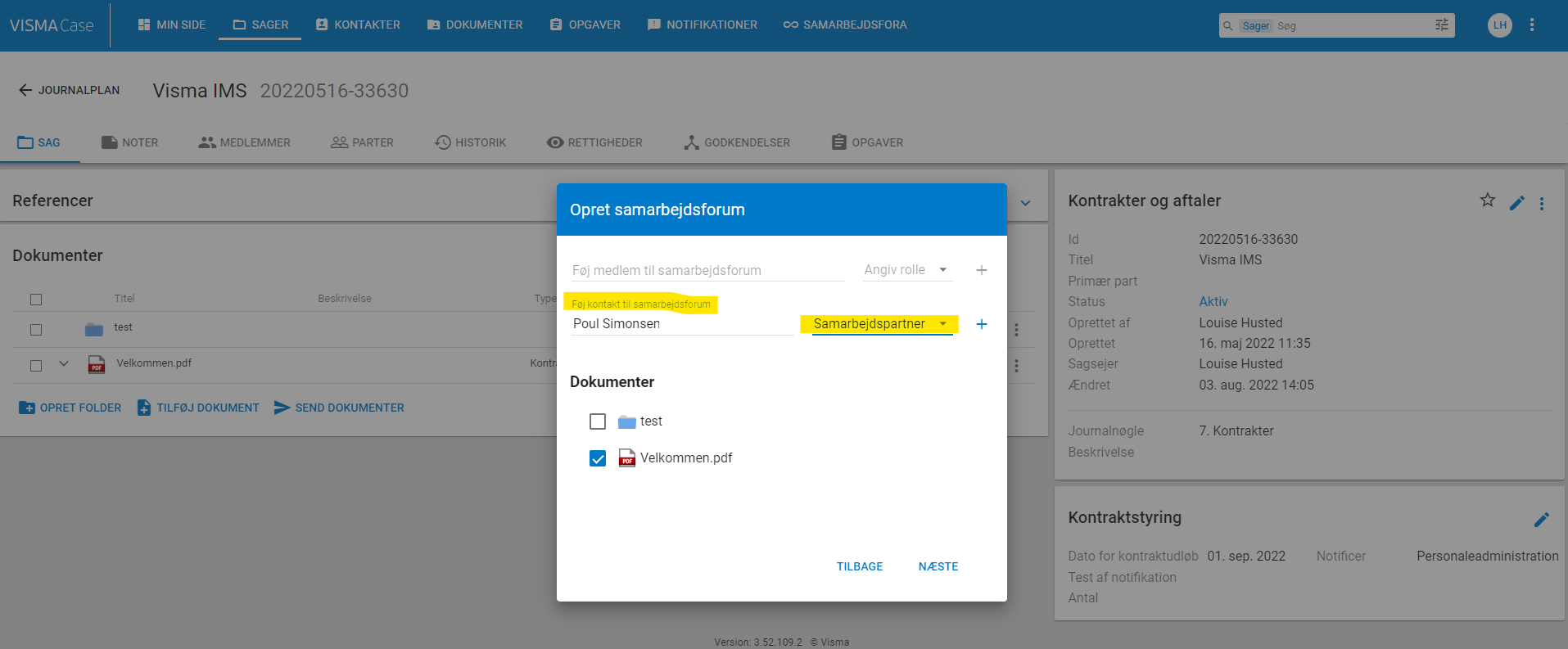
Task: Click the Velkommen.pdf title in table
Action: pos(154,363)
